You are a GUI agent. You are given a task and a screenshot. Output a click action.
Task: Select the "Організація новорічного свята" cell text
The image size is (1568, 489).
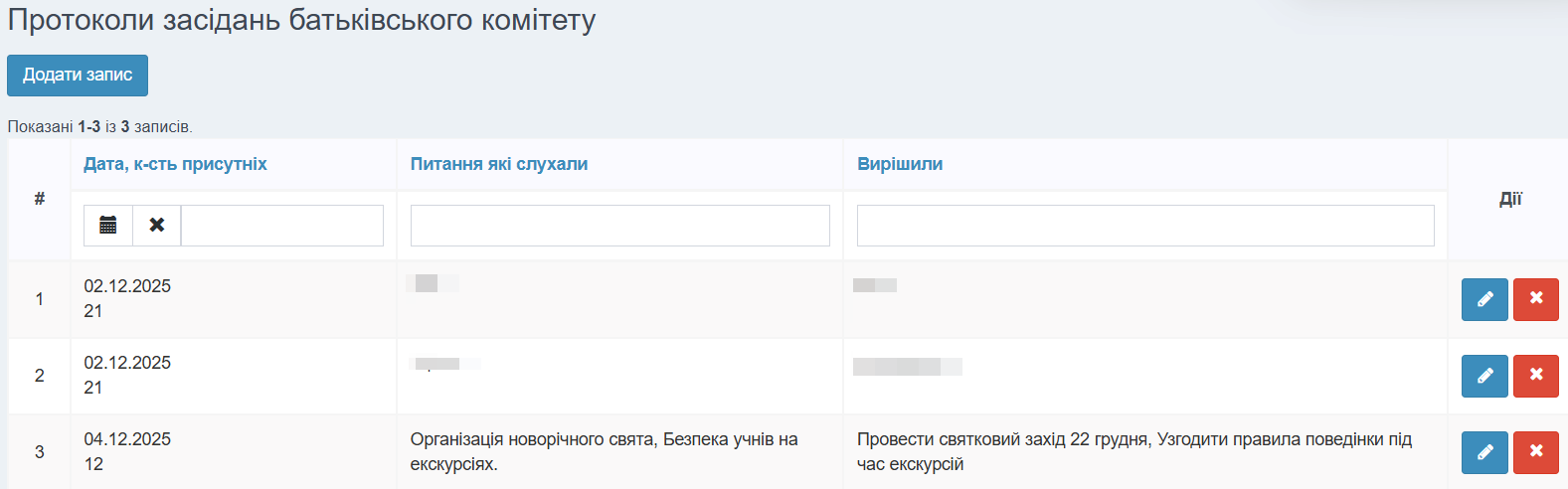[x=604, y=451]
